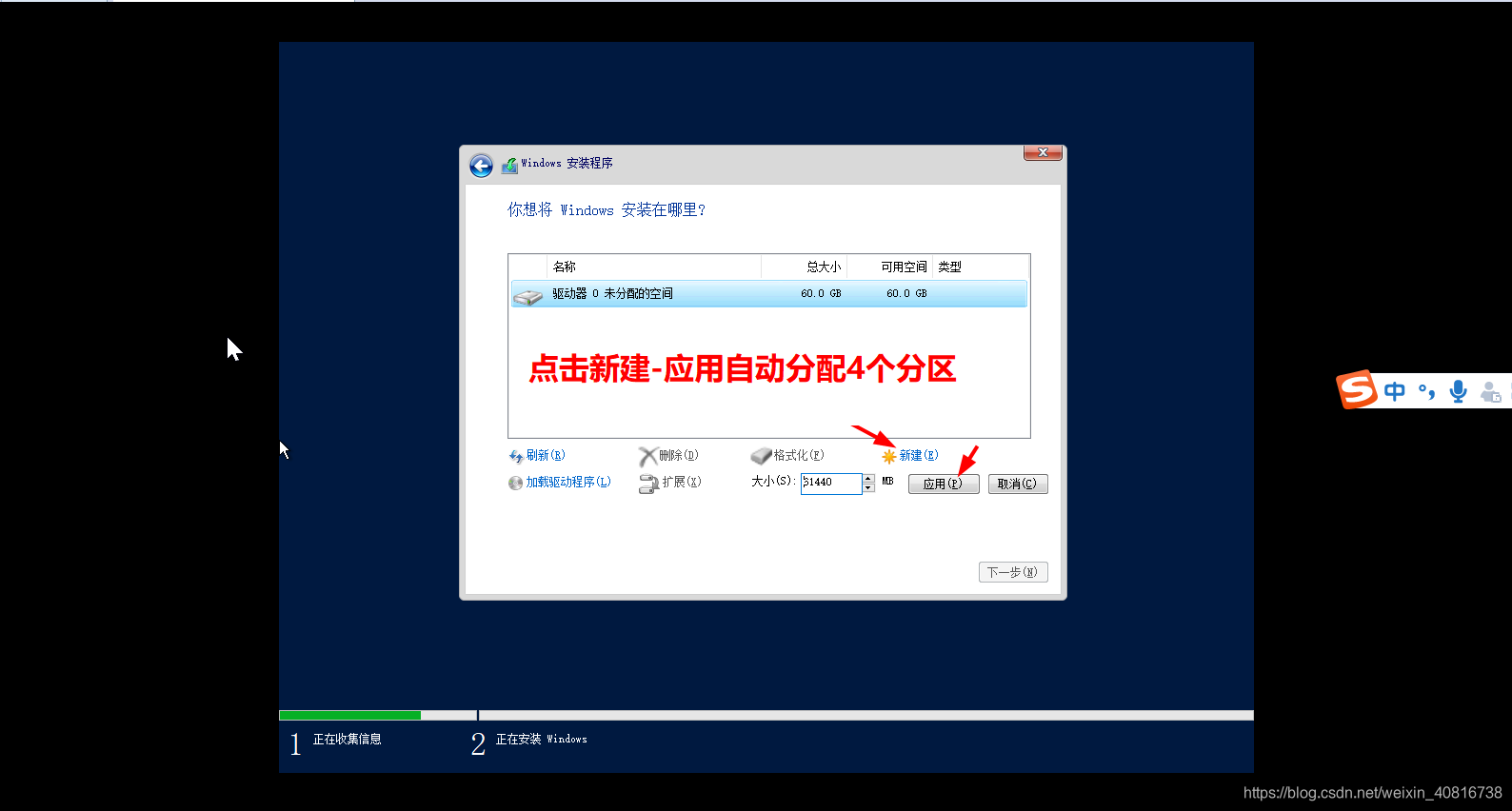
Task: Click the new (新建) star icon
Action: [x=889, y=457]
